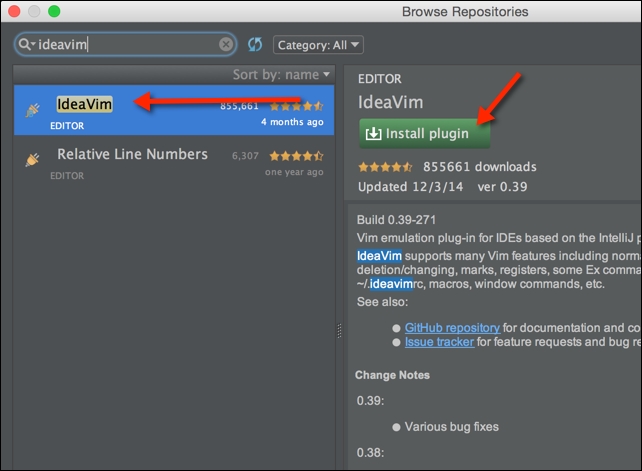Click the IdeaVim star rating in list
This screenshot has height=471, width=642.
[297, 106]
